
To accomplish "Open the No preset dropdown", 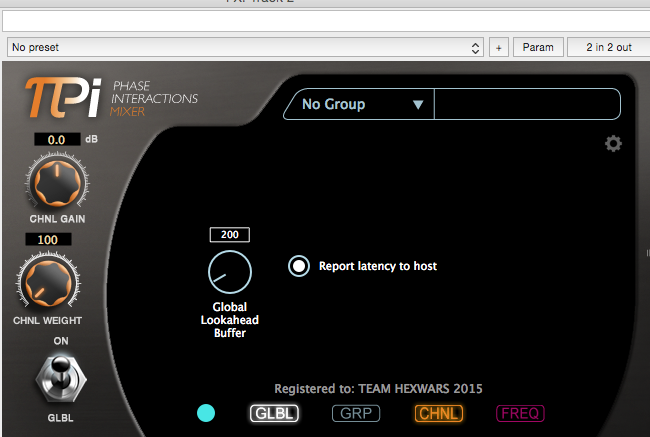I will coord(245,47).
